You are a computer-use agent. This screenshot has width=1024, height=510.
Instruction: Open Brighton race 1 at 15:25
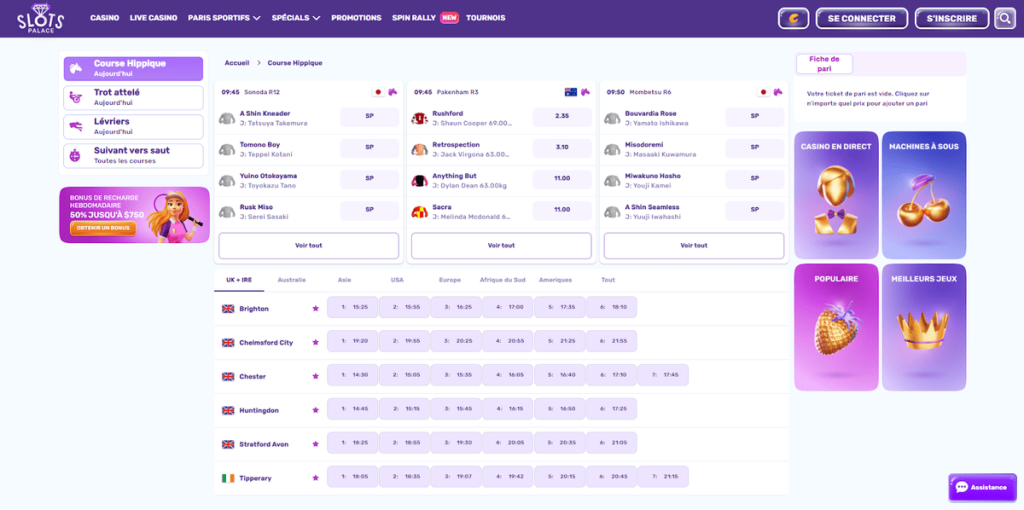[353, 307]
